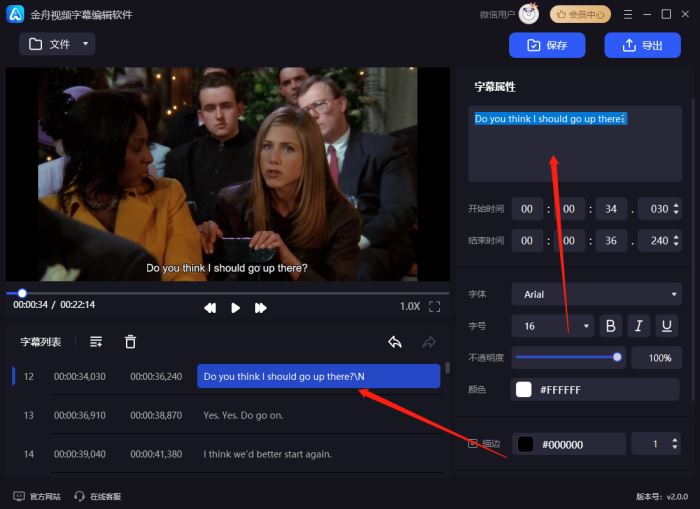
Task: Click the subtitle list scrollbar
Action: coord(447,369)
